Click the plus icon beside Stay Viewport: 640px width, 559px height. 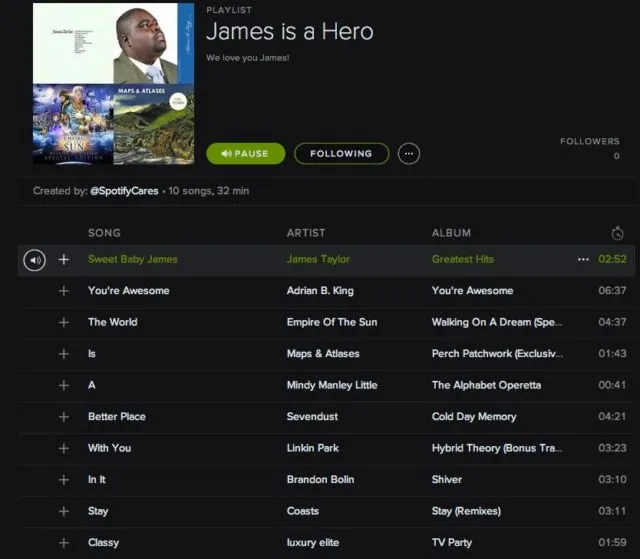[64, 511]
